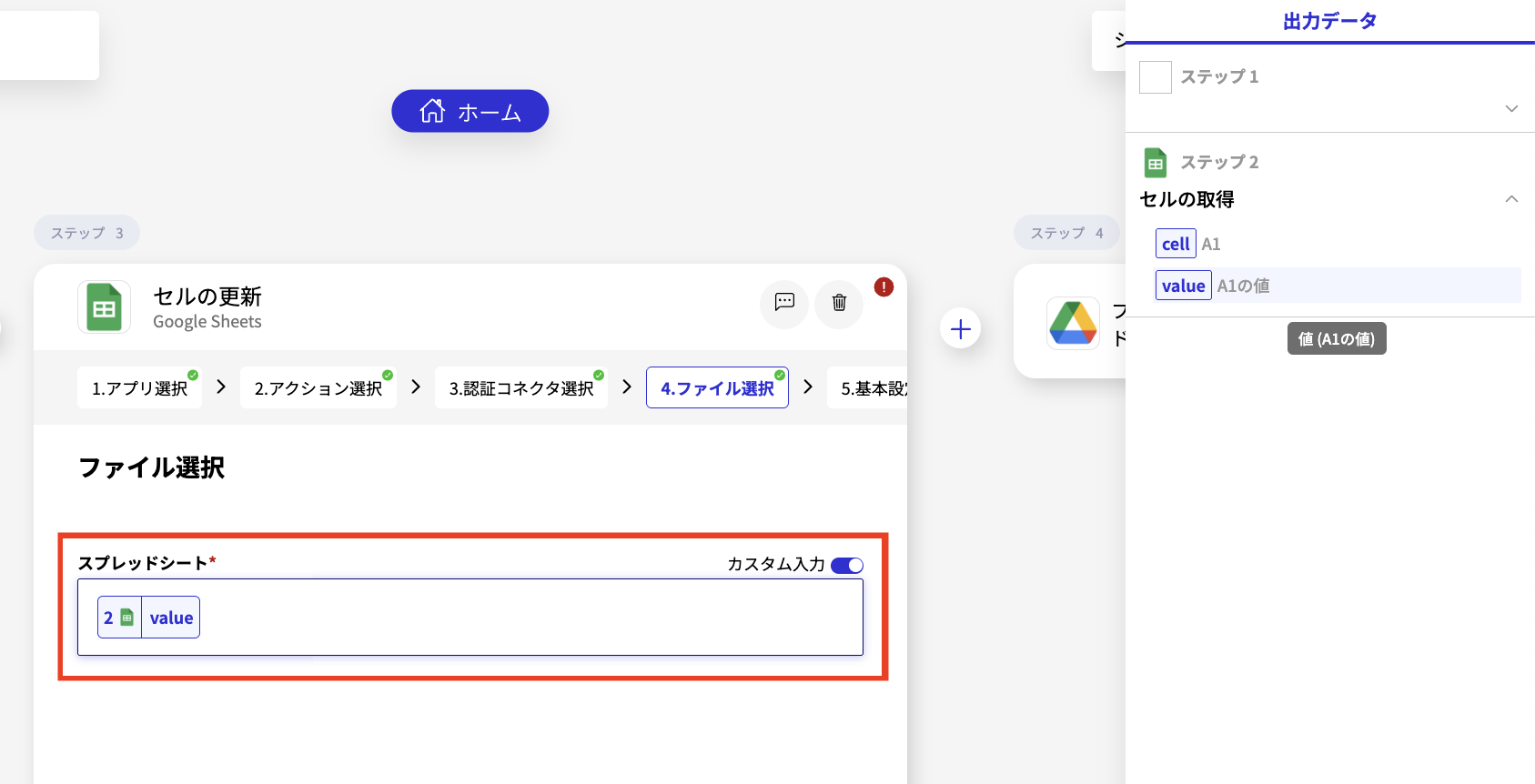Go to 1.アプリ選択 step tab
This screenshot has width=1535, height=784.
(x=139, y=388)
